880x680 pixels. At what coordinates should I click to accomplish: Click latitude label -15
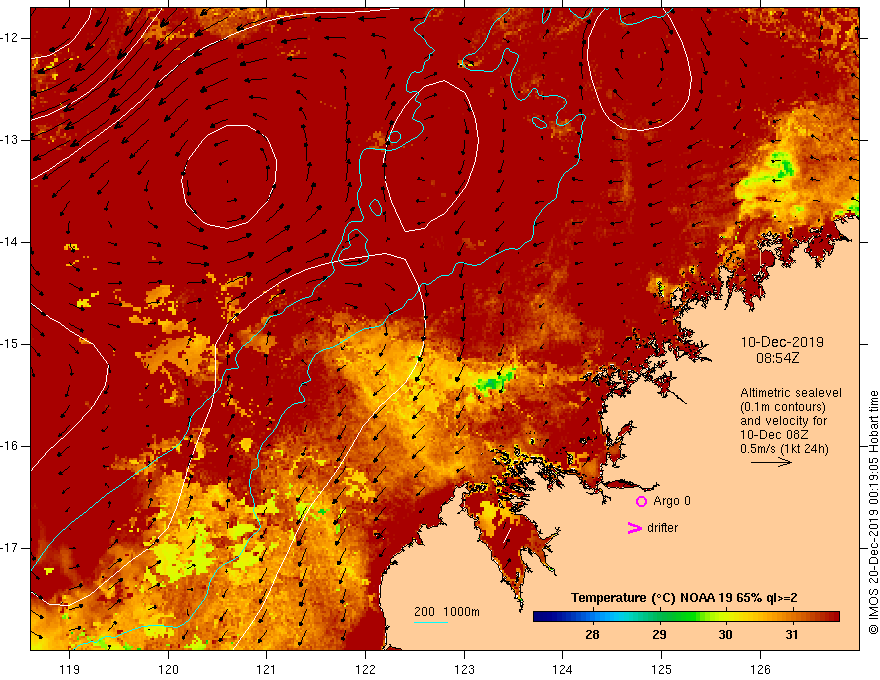pos(9,344)
